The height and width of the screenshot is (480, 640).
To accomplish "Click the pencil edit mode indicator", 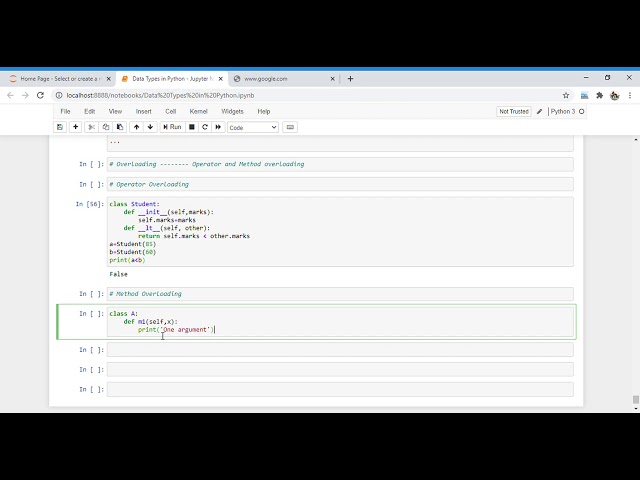I will pyautogui.click(x=539, y=111).
